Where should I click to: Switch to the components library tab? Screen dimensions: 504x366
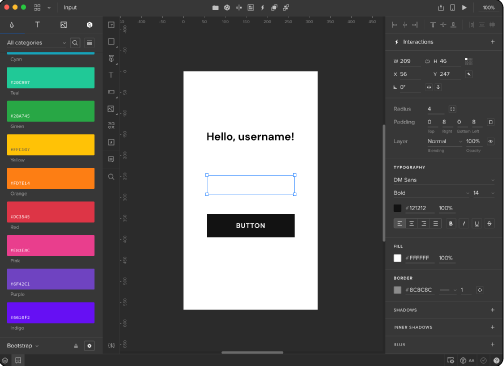89,25
